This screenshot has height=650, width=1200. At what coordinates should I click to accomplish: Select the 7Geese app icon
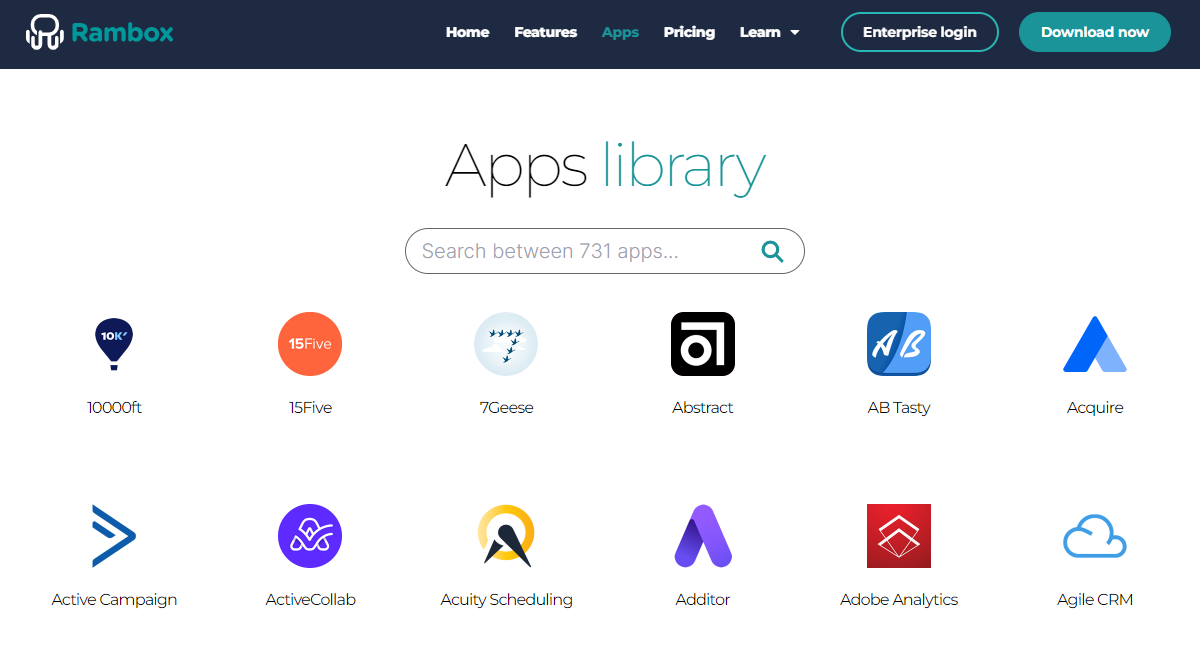point(506,344)
